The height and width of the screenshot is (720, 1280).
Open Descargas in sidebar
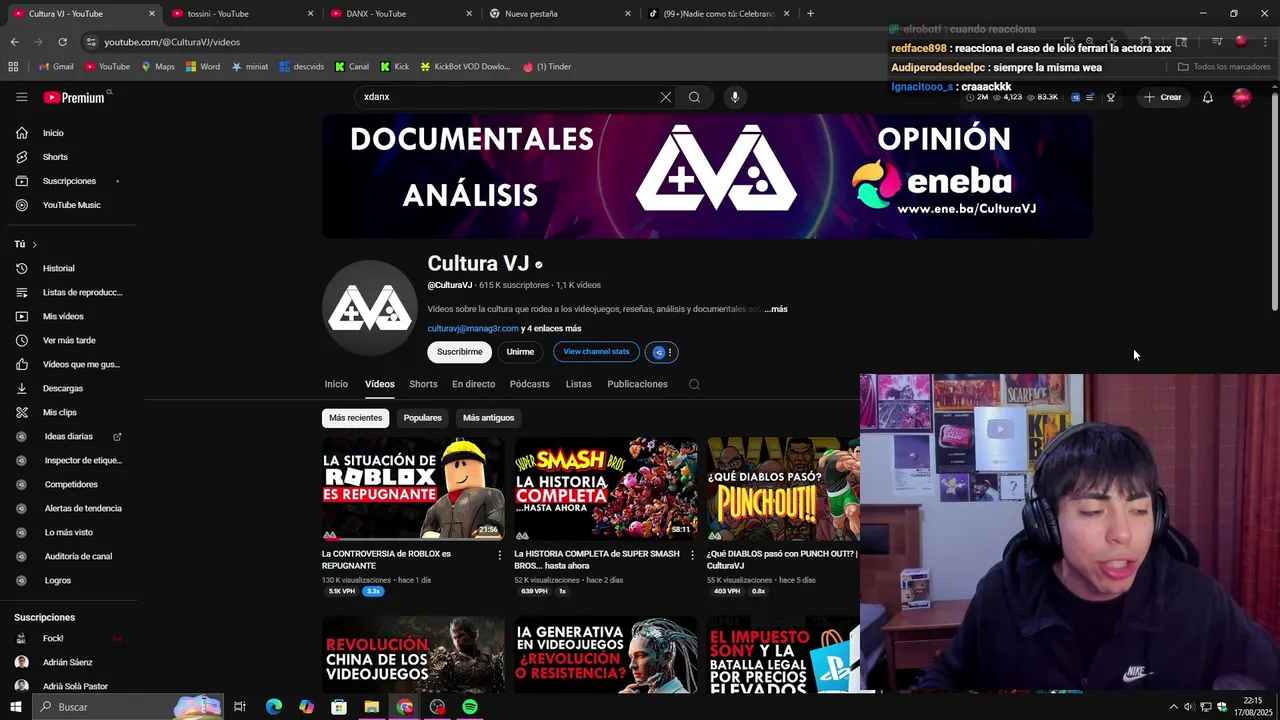click(62, 388)
